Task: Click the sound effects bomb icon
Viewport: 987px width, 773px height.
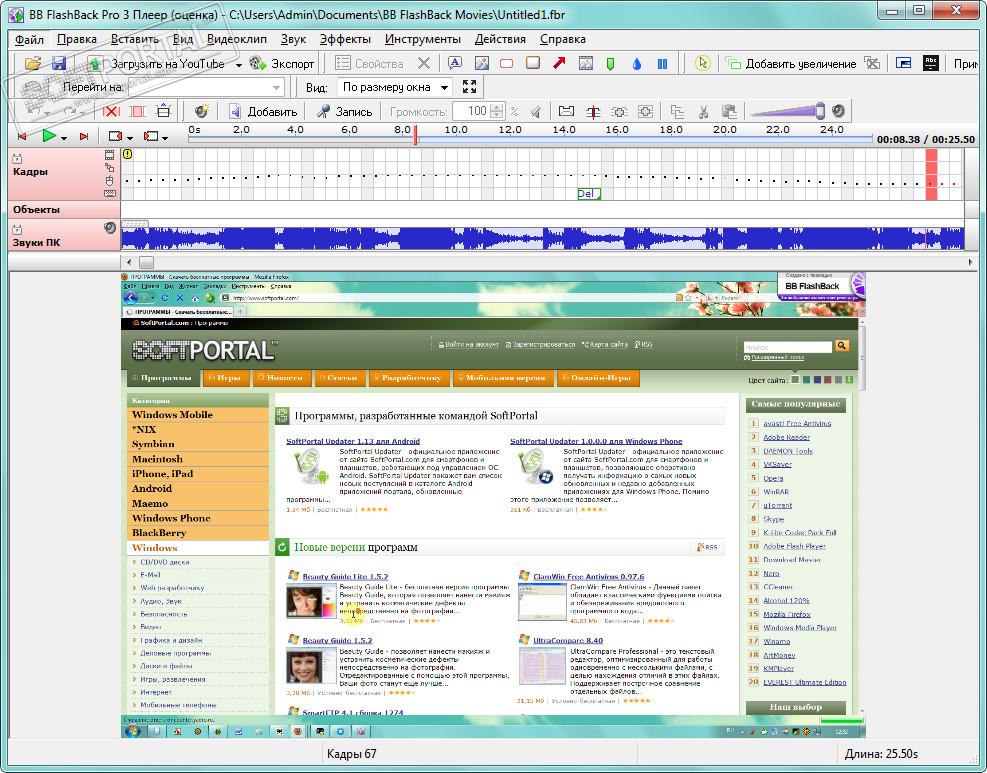Action: (x=201, y=111)
